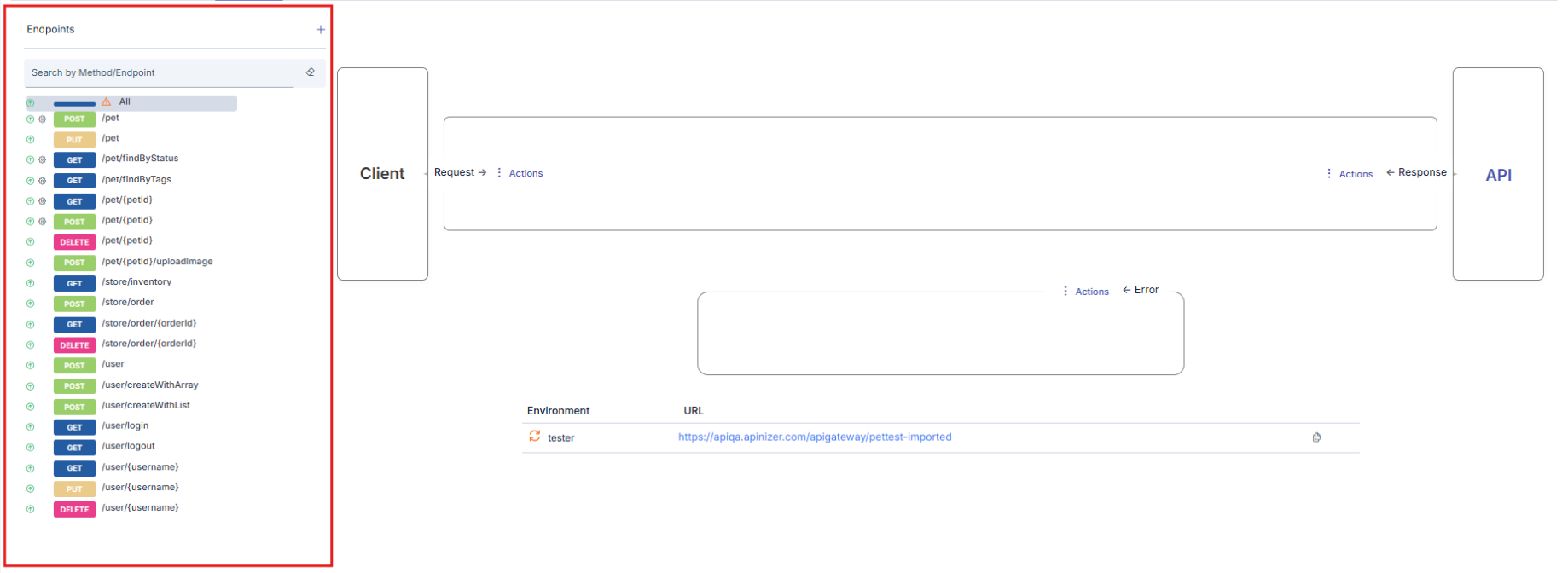Select POST /user/createWithArray endpoint

tap(150, 385)
